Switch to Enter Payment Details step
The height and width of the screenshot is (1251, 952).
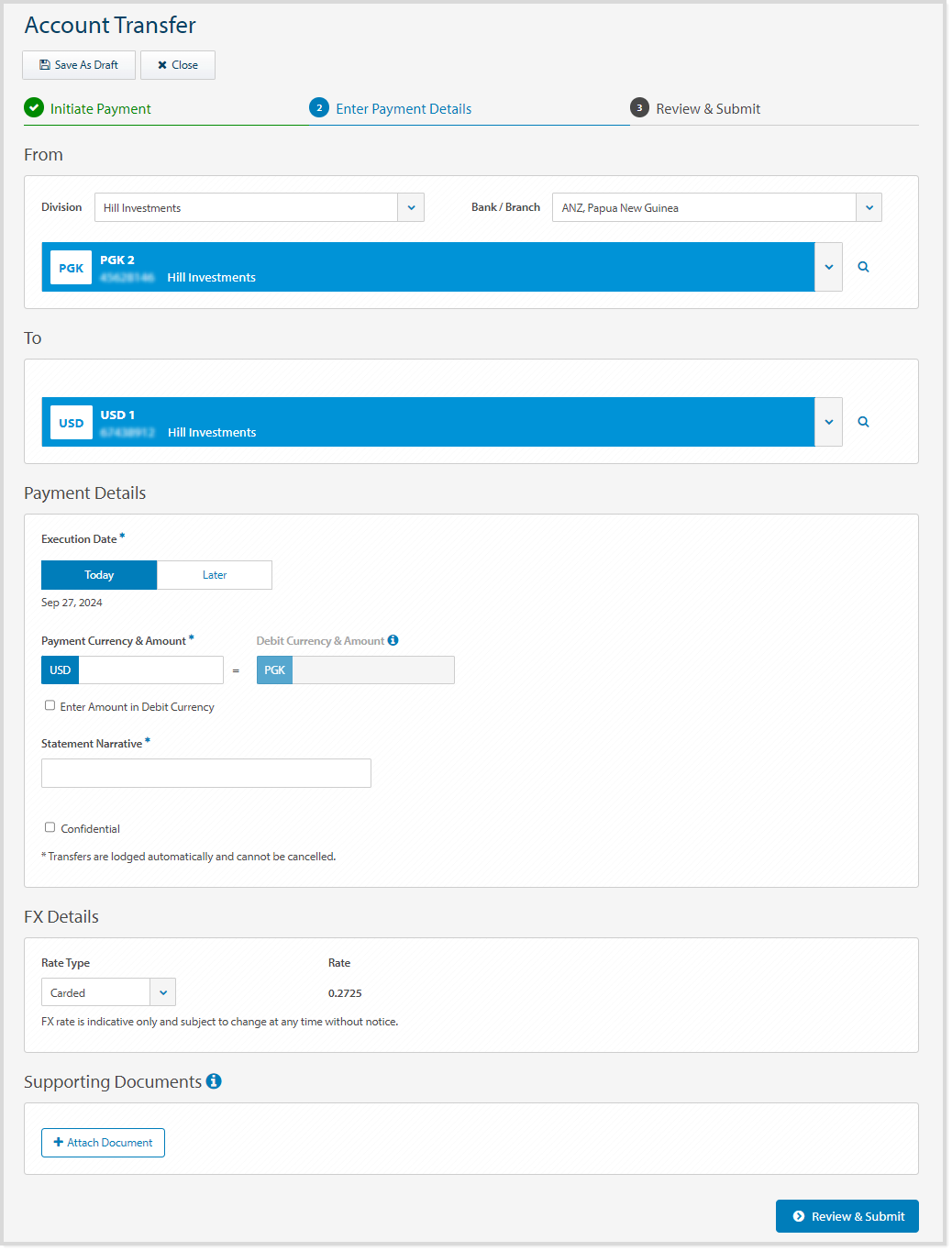404,109
